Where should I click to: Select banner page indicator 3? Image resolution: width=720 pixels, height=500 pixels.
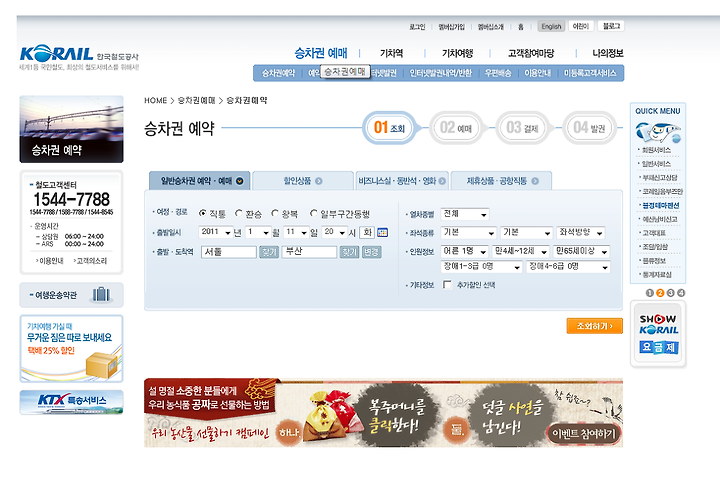[x=670, y=293]
